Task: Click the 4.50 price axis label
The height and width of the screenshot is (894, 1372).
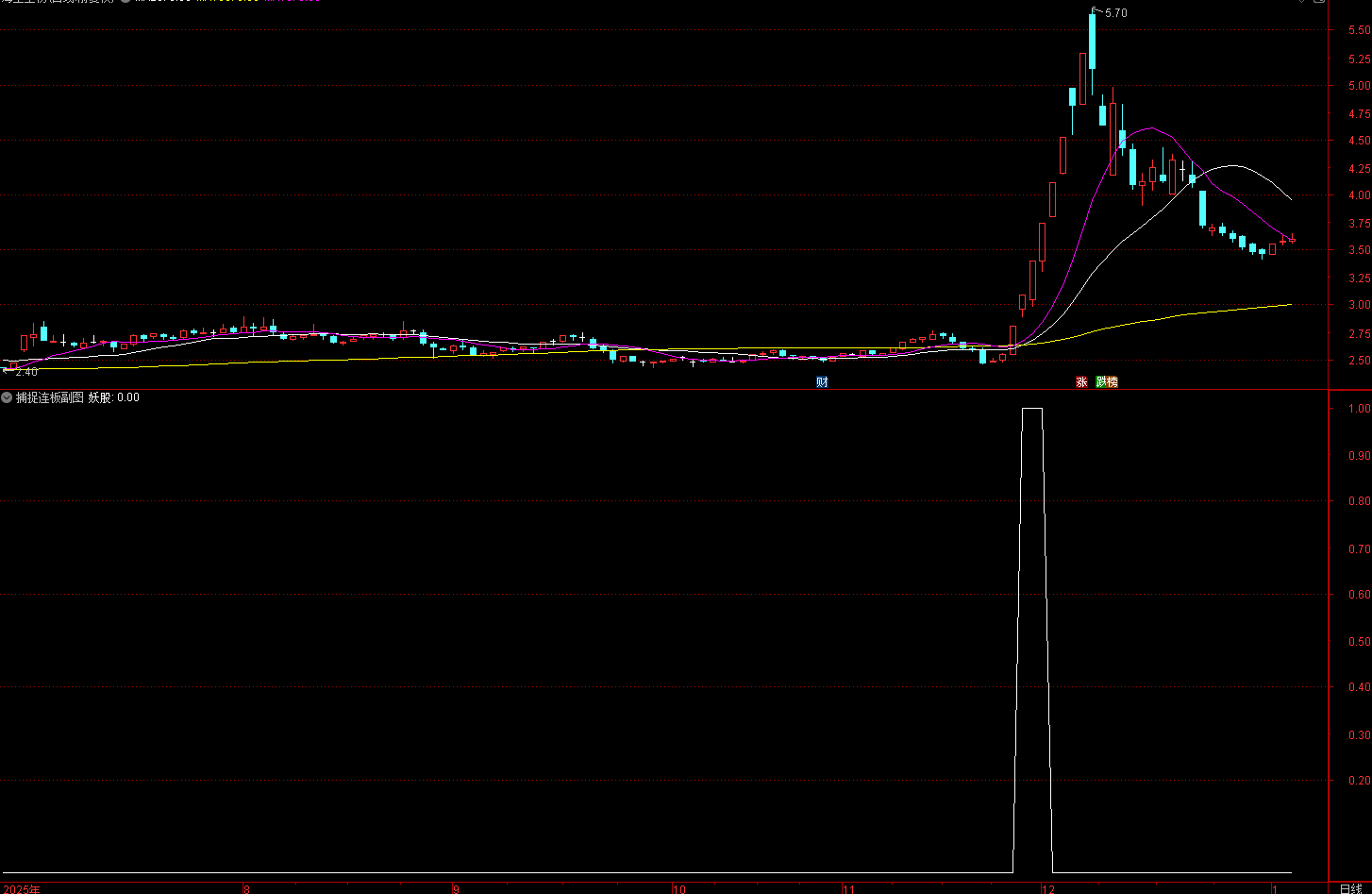Action: 1358,141
